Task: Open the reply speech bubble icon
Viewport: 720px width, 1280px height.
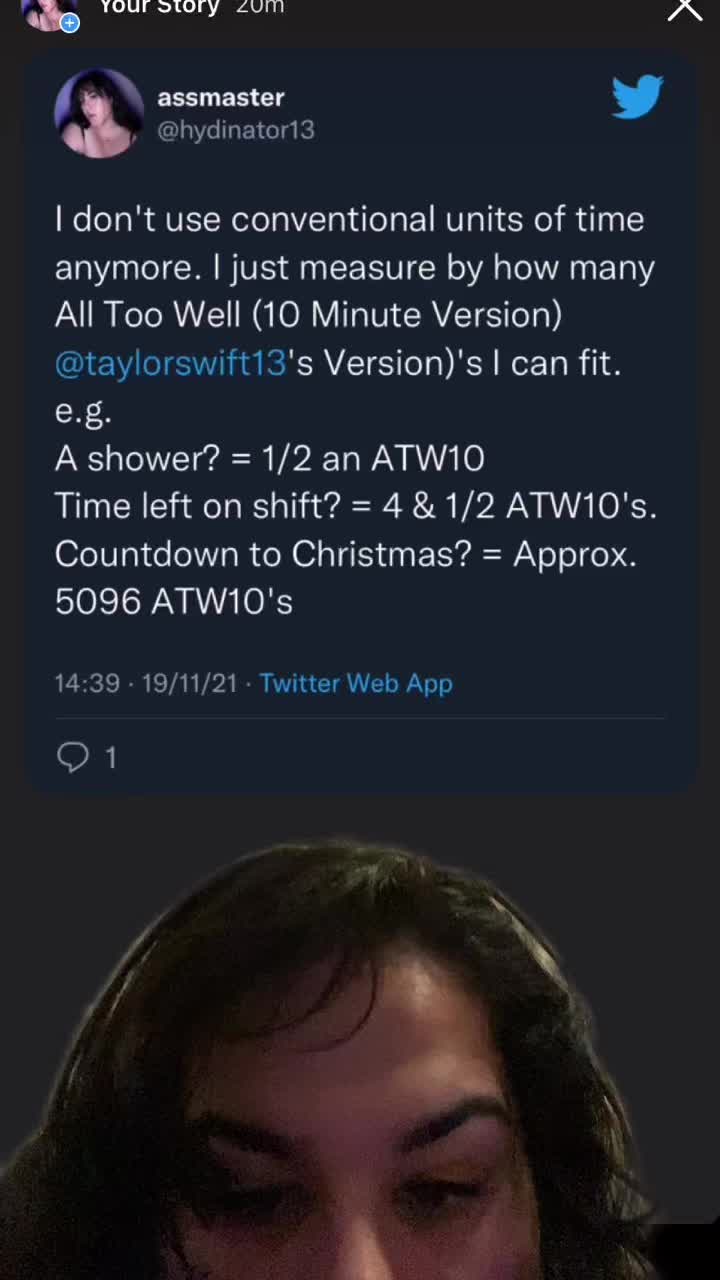Action: point(73,758)
